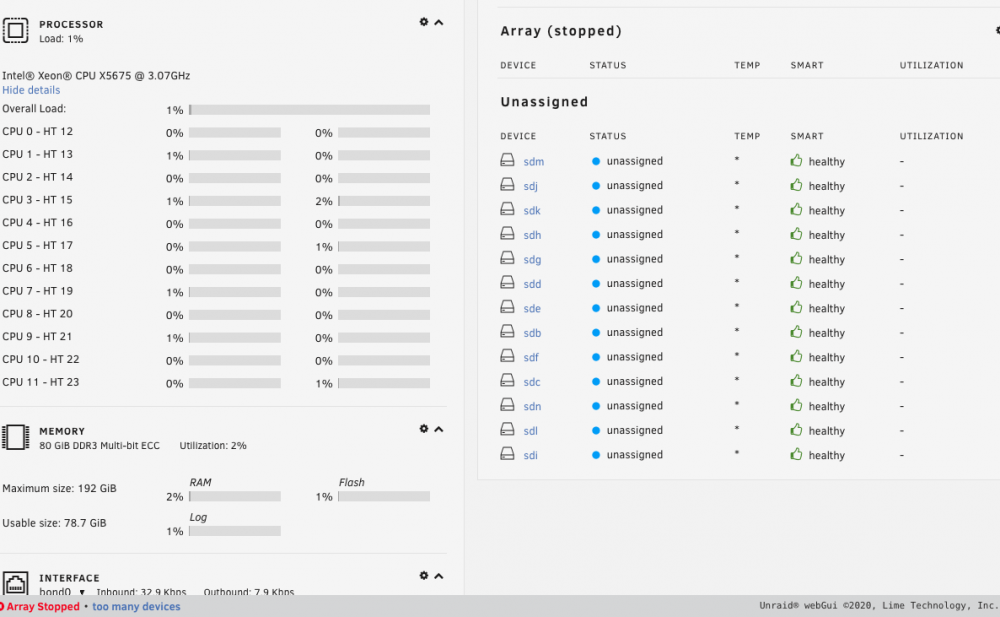Click RAM usage bar
The image size is (1000, 617).
235,496
